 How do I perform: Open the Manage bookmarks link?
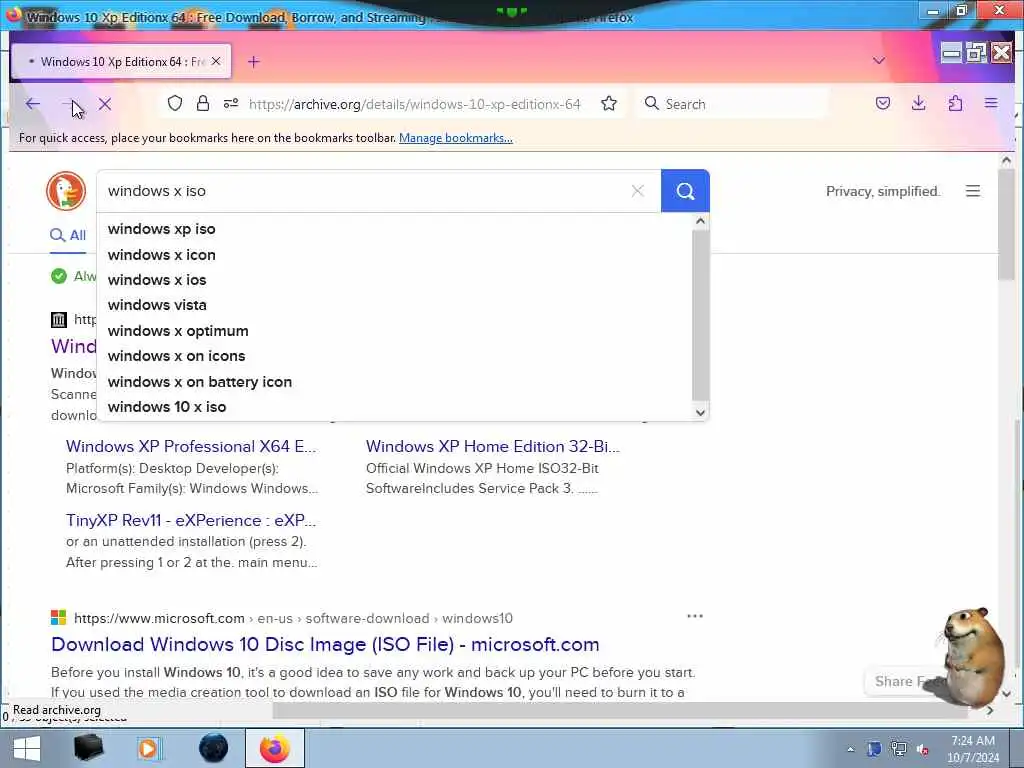point(456,138)
